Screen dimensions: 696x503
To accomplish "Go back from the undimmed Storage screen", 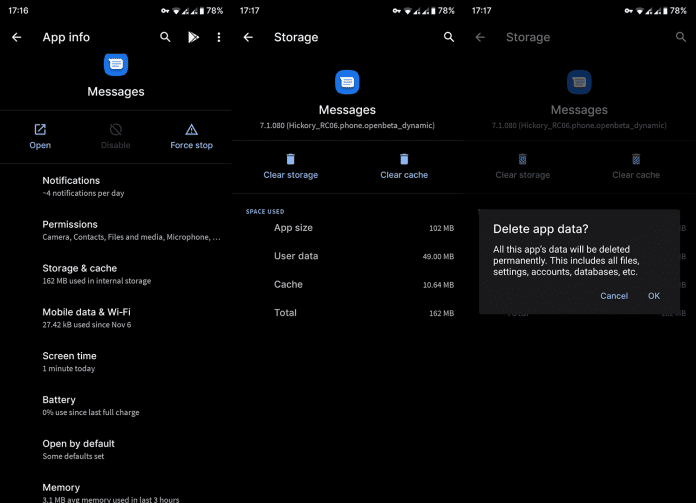I will (248, 37).
